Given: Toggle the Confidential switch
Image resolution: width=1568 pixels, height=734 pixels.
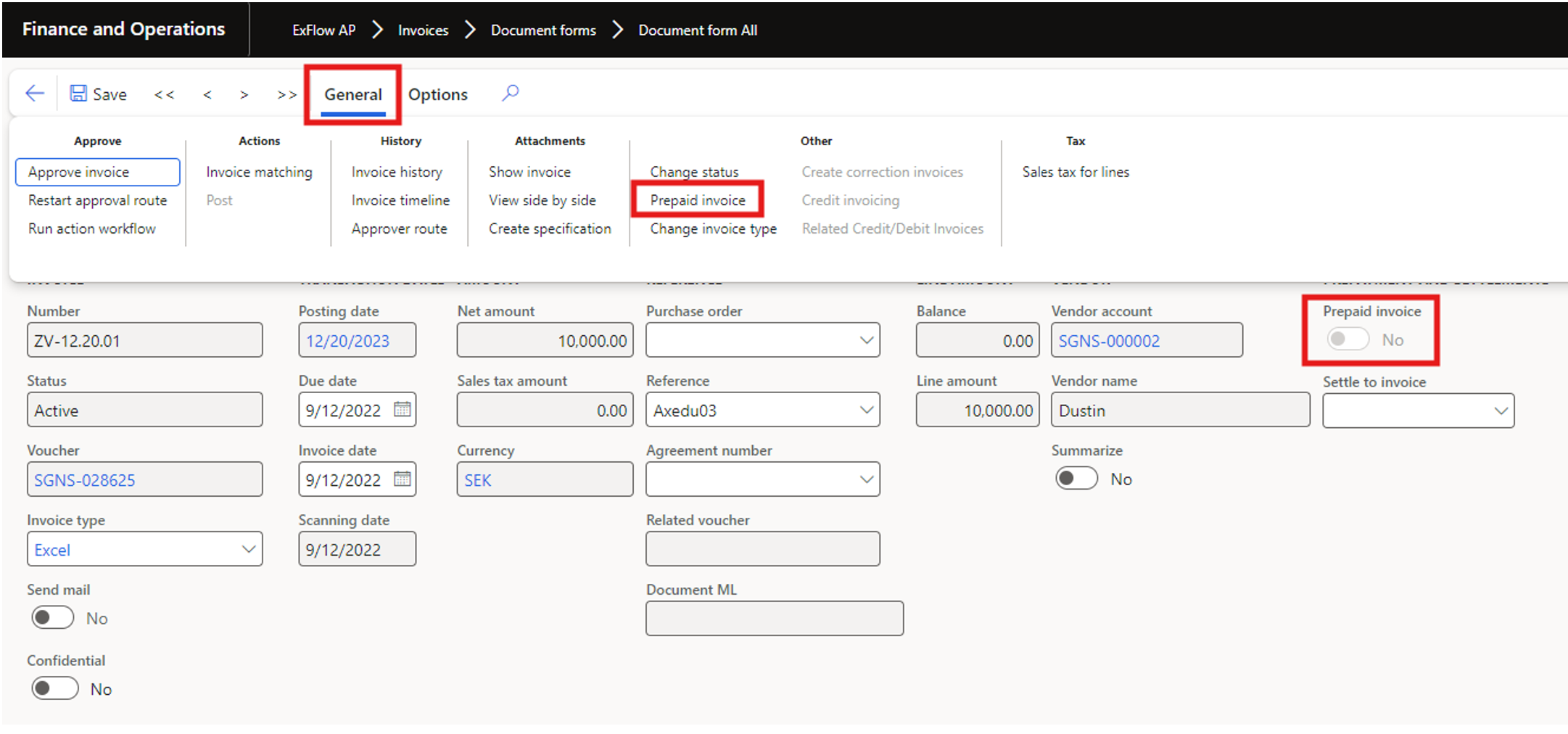Looking at the screenshot, I should (x=54, y=688).
